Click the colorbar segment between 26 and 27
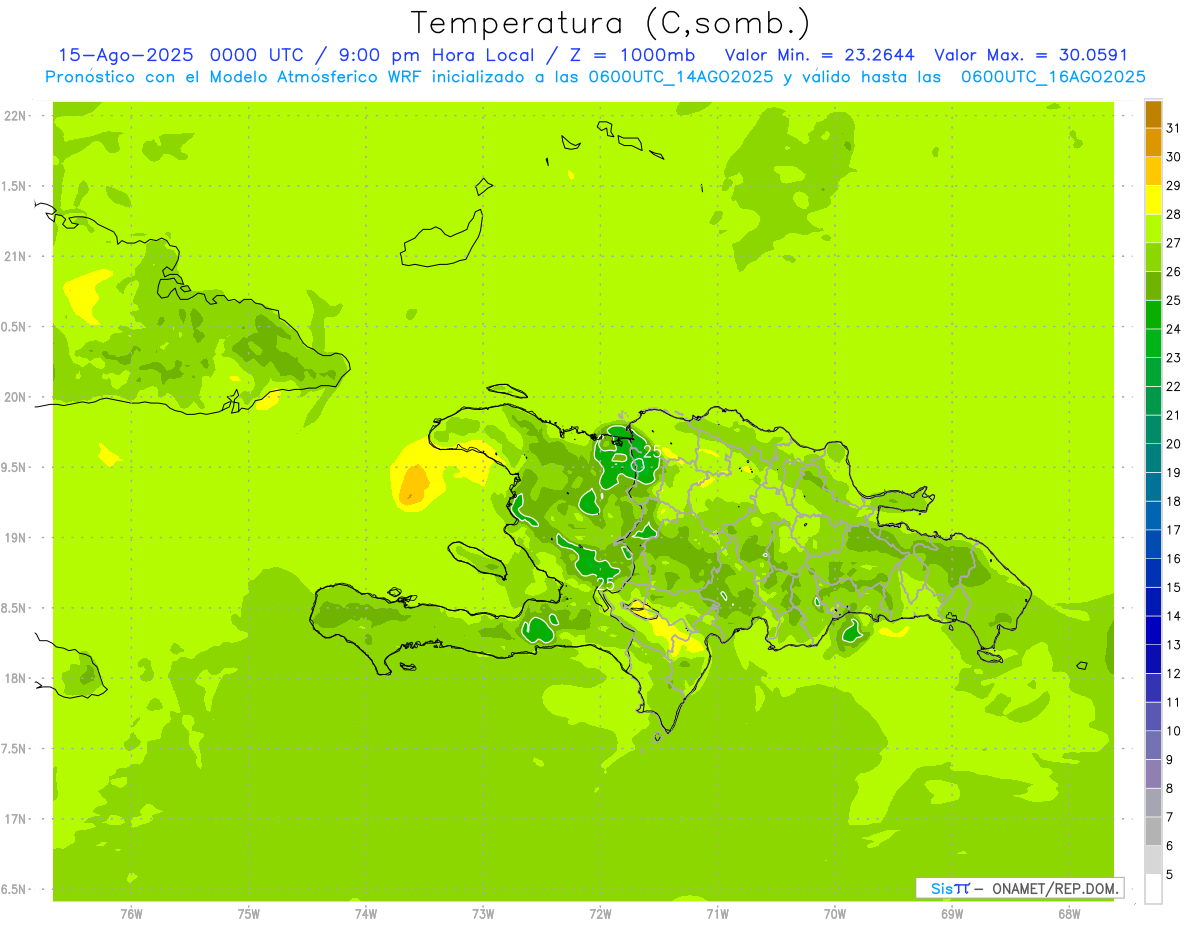Viewport: 1200px width, 927px height. 1153,258
